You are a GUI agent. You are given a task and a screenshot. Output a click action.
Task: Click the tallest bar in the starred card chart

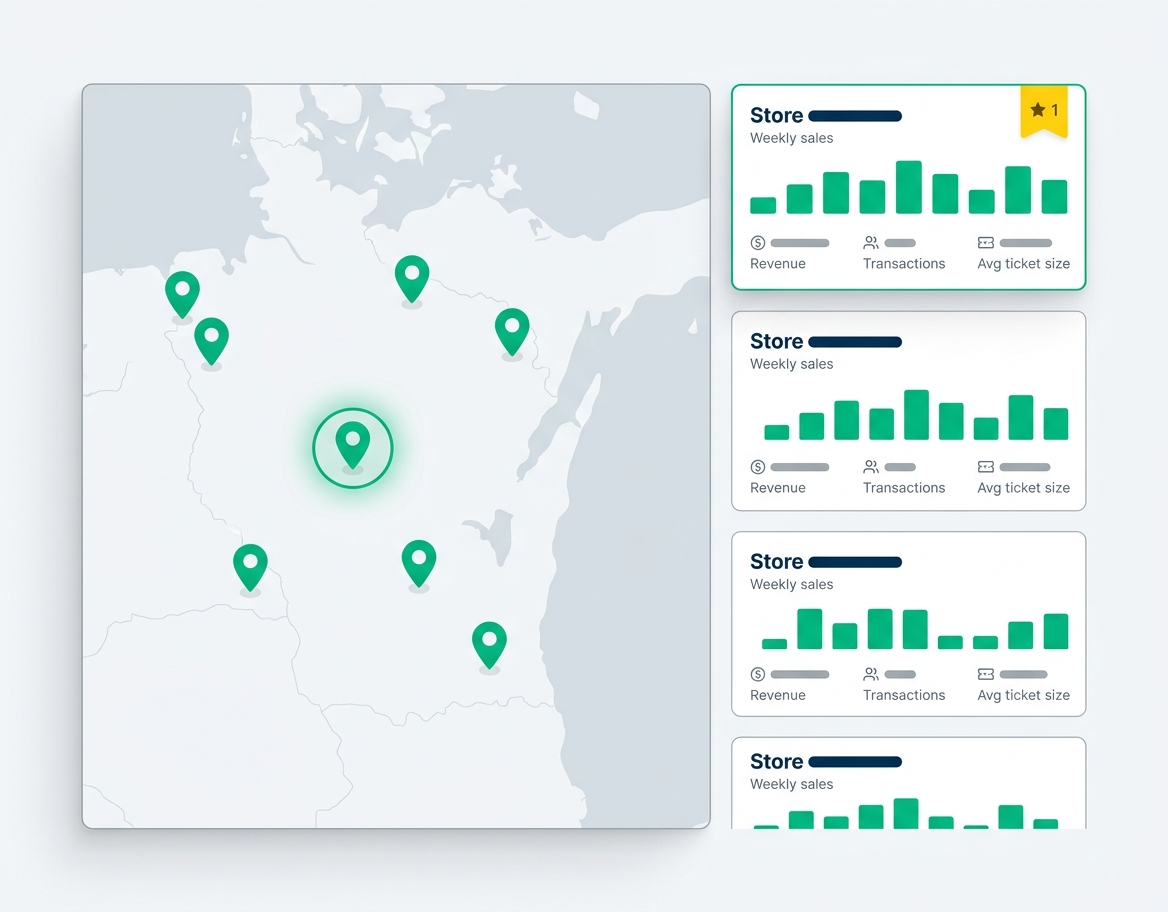(x=909, y=187)
